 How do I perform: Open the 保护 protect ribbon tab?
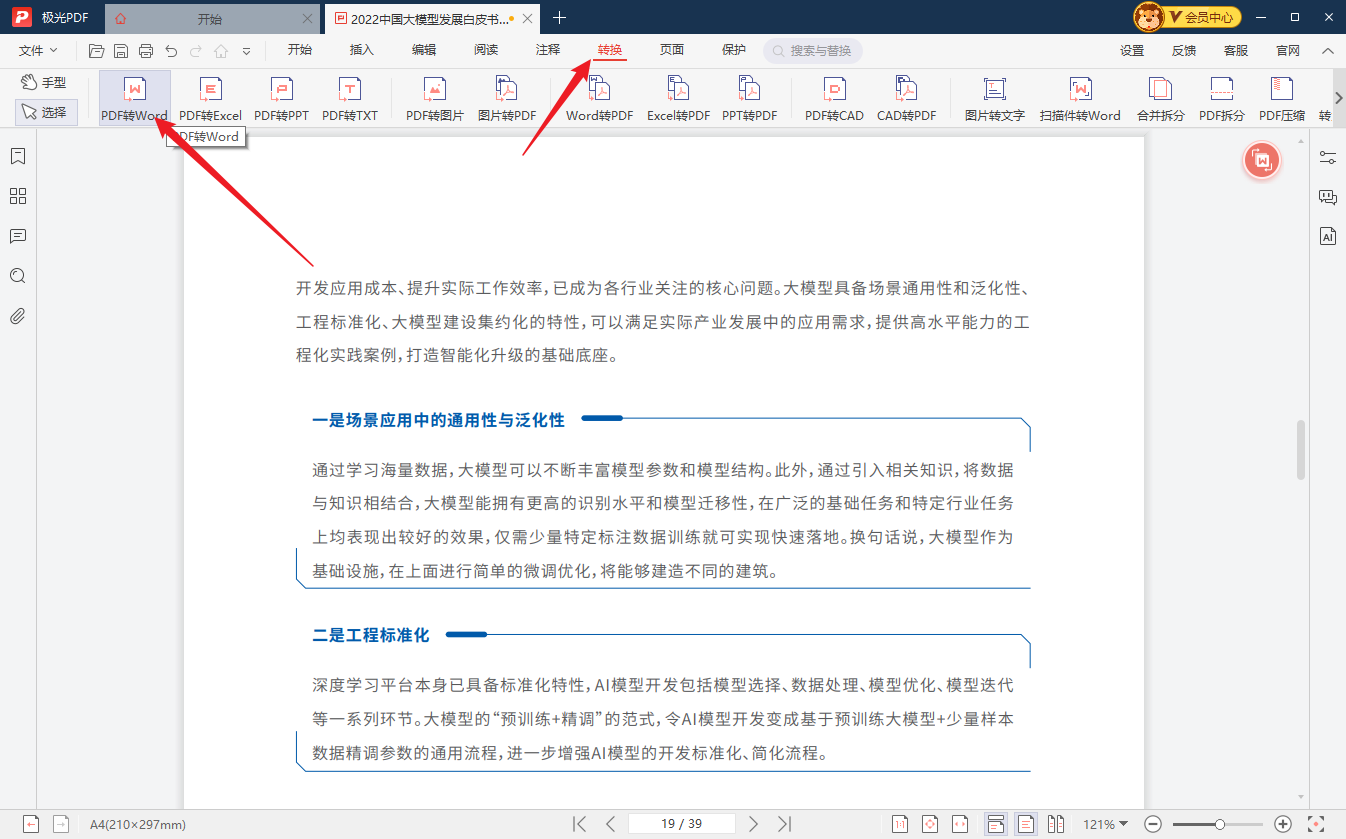coord(733,50)
